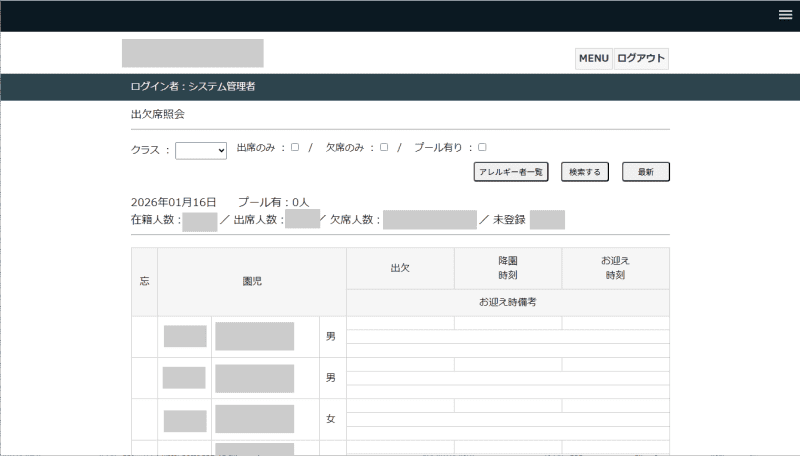Select the お迎え時刻 column header
800x456 pixels.
pos(615,268)
